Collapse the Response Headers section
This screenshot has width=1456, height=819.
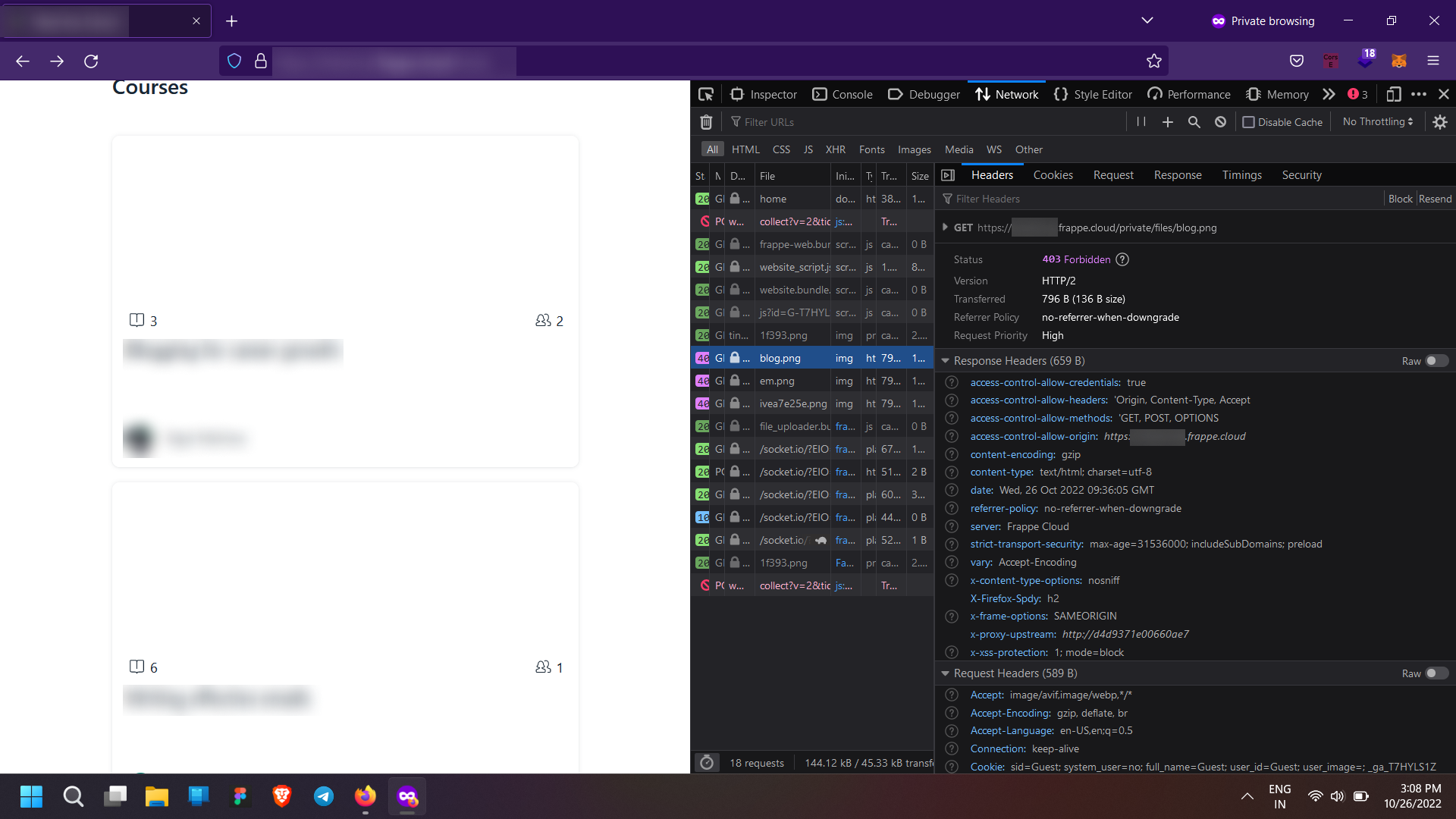point(945,360)
